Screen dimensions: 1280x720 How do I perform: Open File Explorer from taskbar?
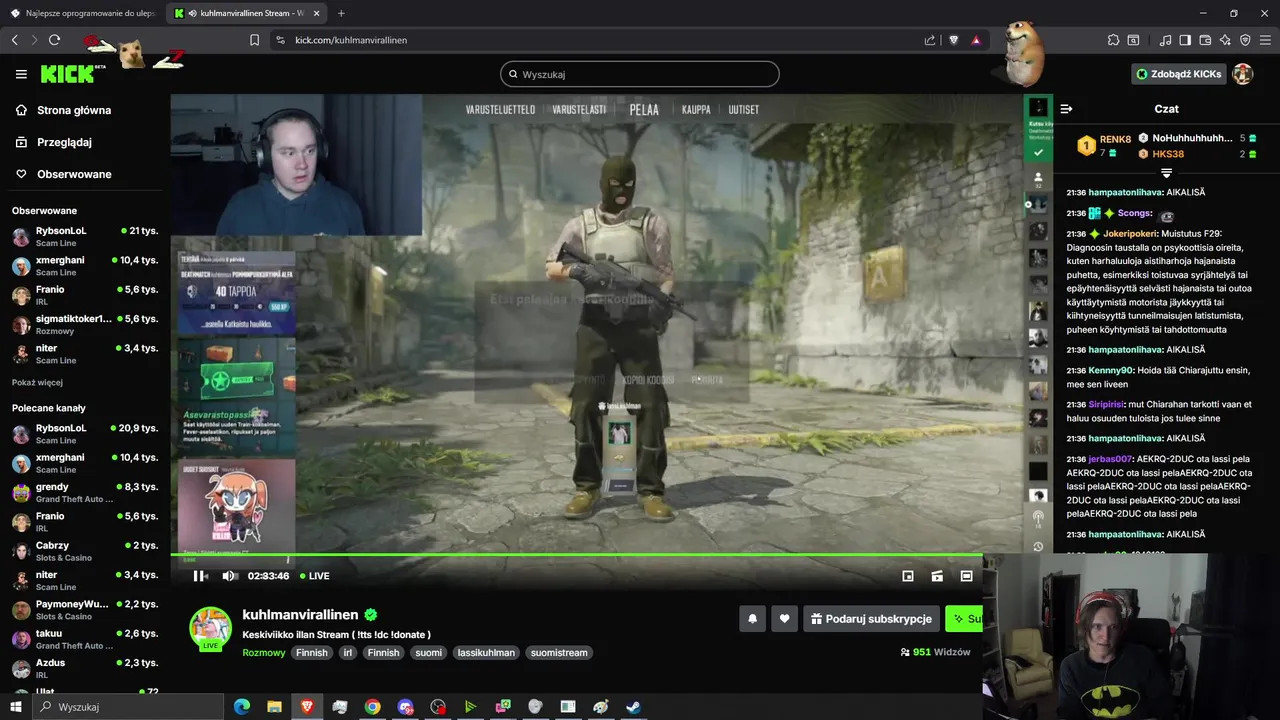[x=274, y=707]
